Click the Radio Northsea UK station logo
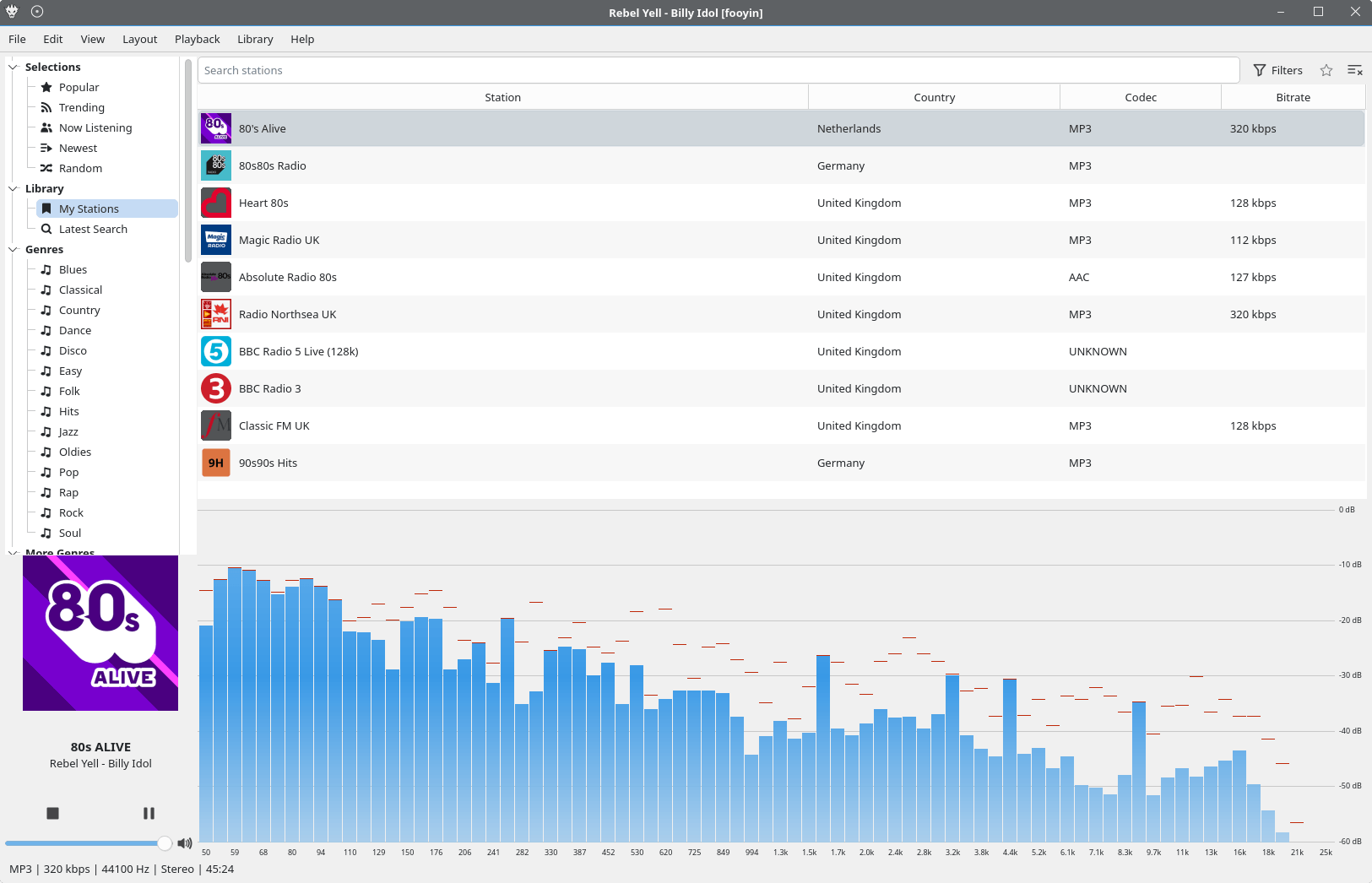 click(x=216, y=314)
